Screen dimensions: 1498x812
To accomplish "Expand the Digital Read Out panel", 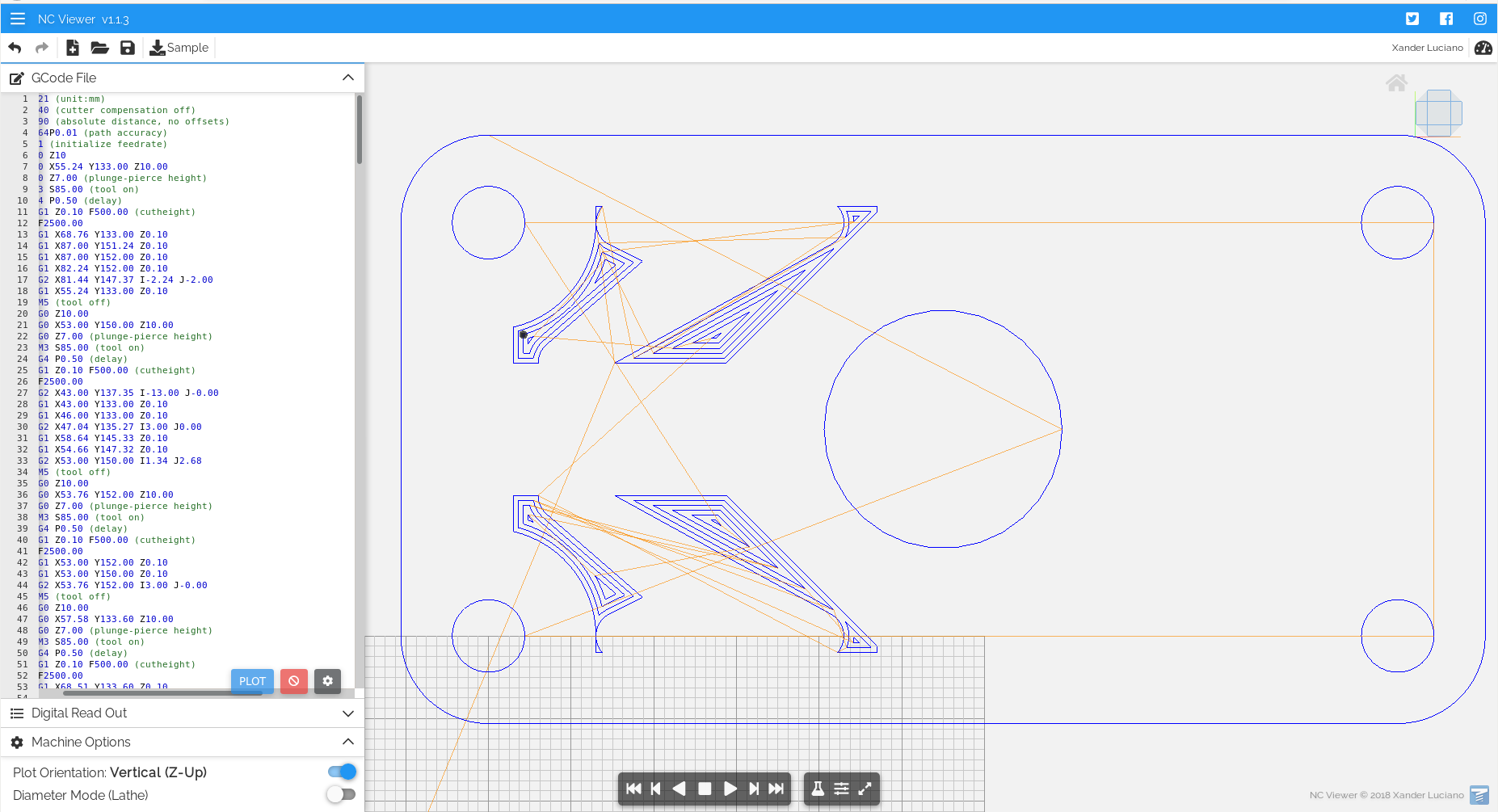I will click(348, 713).
